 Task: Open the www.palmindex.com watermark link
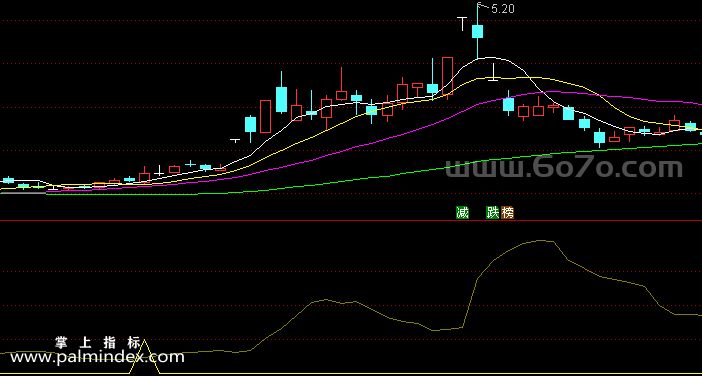[97, 357]
